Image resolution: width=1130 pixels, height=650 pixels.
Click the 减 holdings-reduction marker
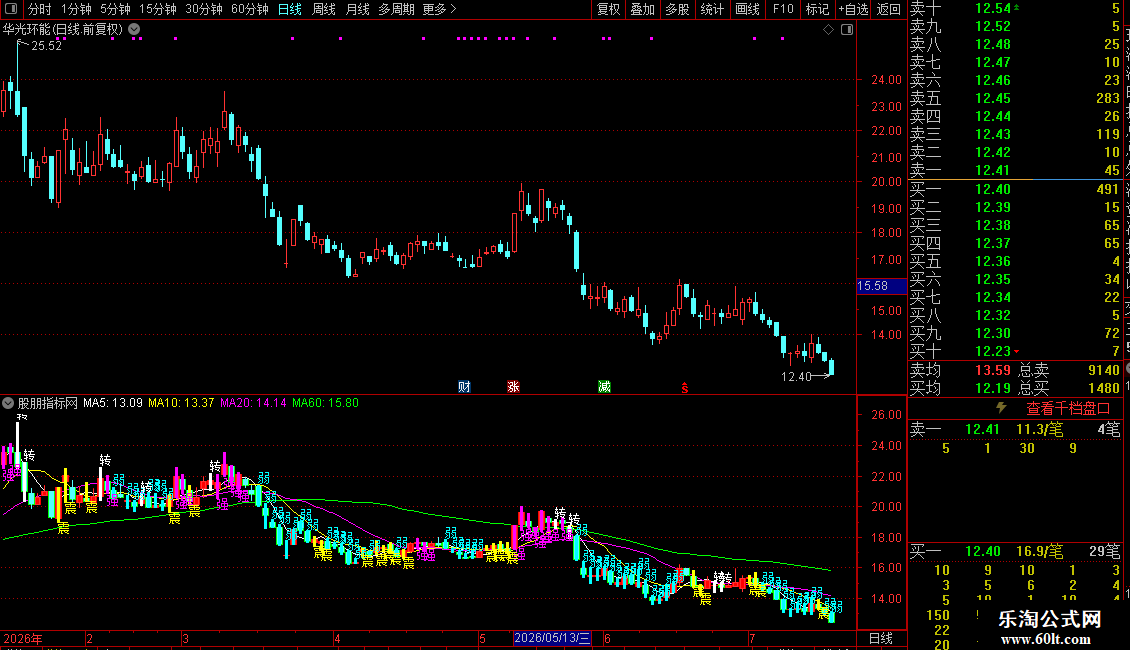604,387
